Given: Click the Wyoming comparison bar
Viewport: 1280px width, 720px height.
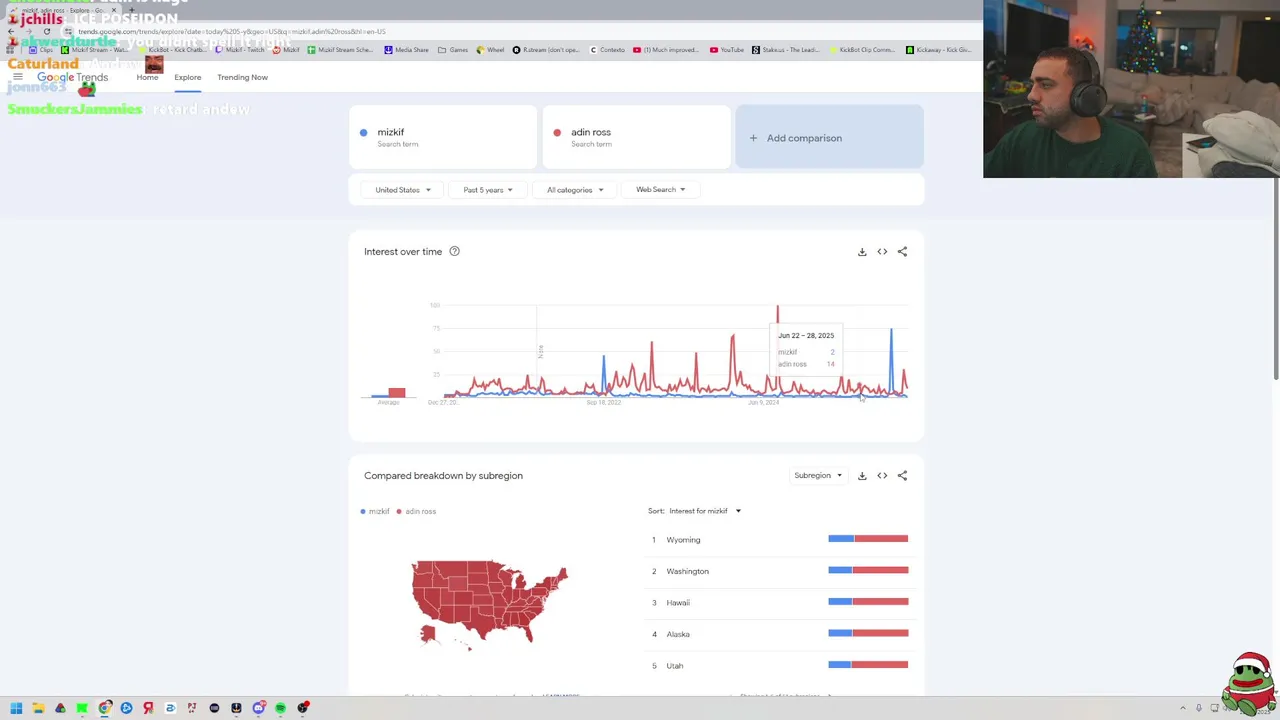Looking at the screenshot, I should 868,539.
